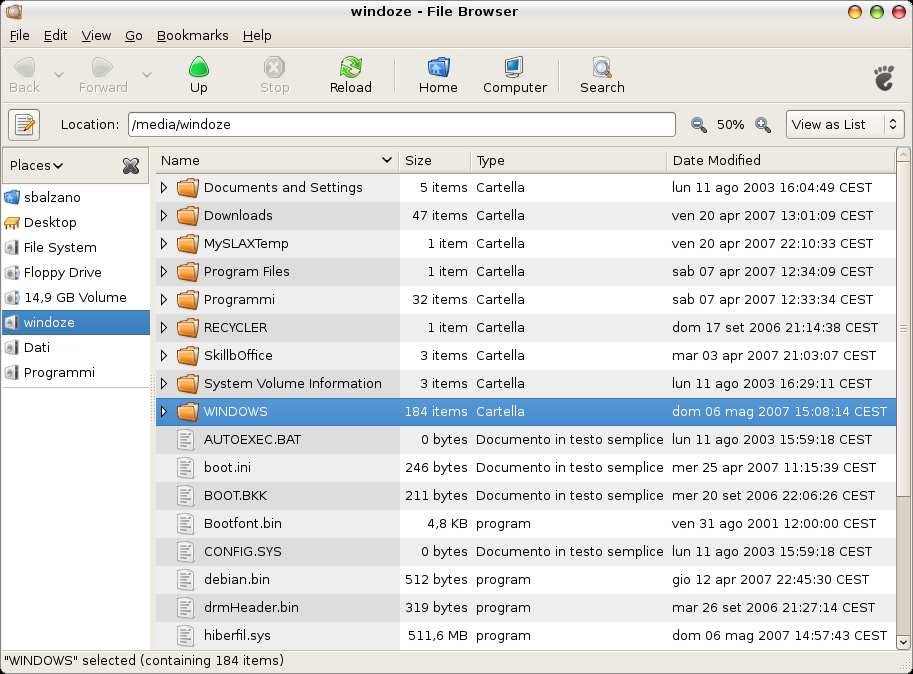Sort by Type column header

coord(568,161)
